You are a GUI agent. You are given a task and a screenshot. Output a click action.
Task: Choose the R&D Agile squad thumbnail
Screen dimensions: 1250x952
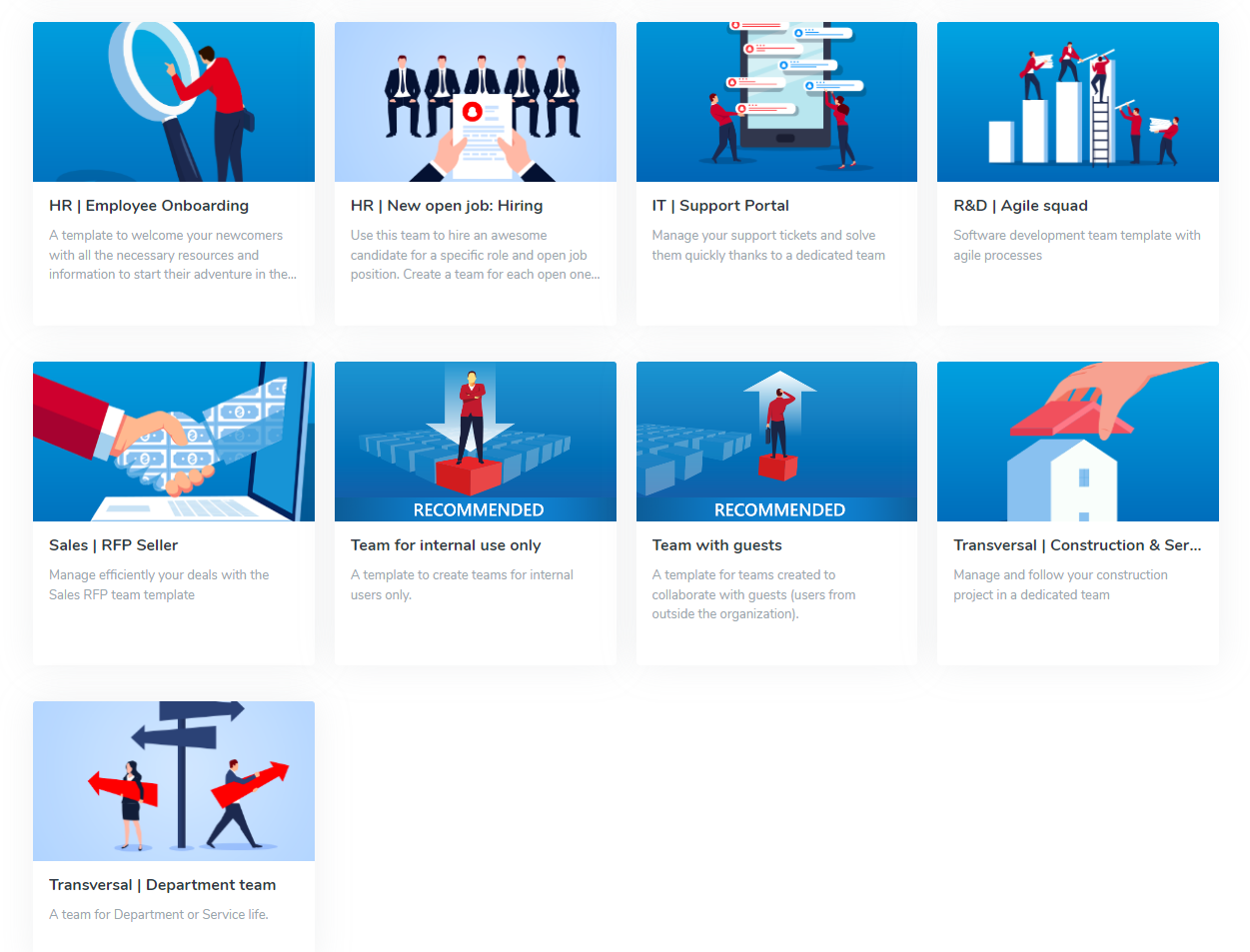click(1078, 102)
